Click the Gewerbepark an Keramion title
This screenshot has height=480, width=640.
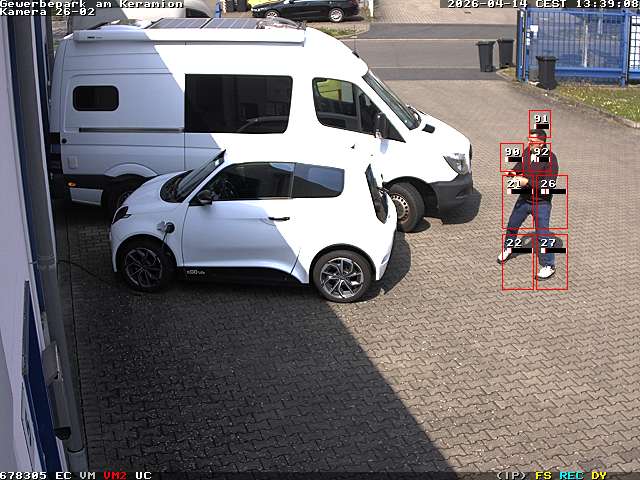point(91,4)
